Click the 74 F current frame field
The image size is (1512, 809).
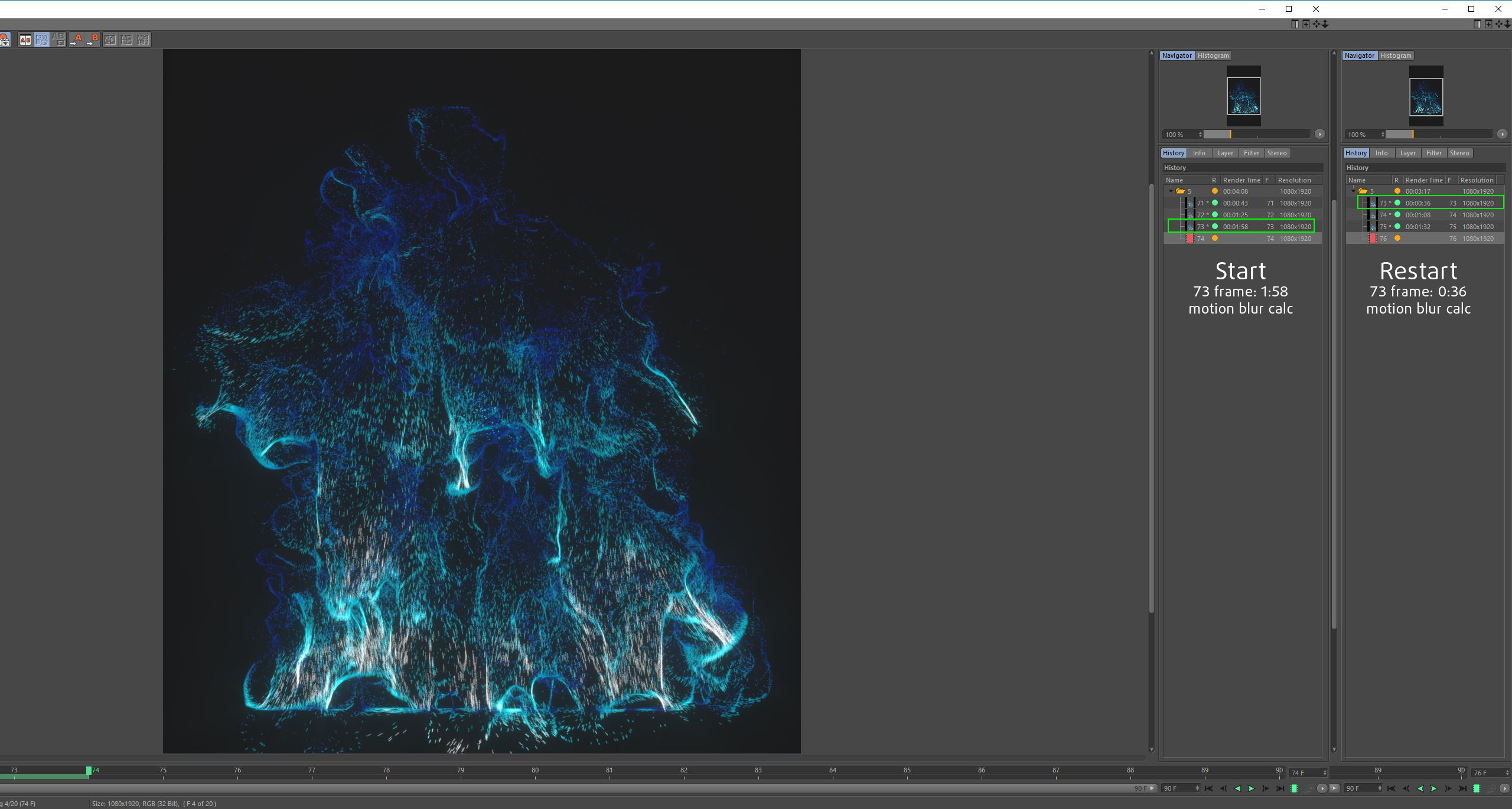(x=1304, y=772)
